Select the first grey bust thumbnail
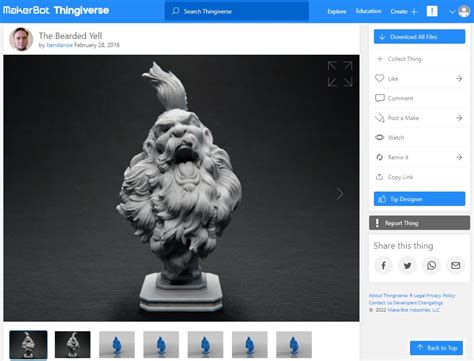Screen dimensions: 474x361 pyautogui.click(x=28, y=345)
